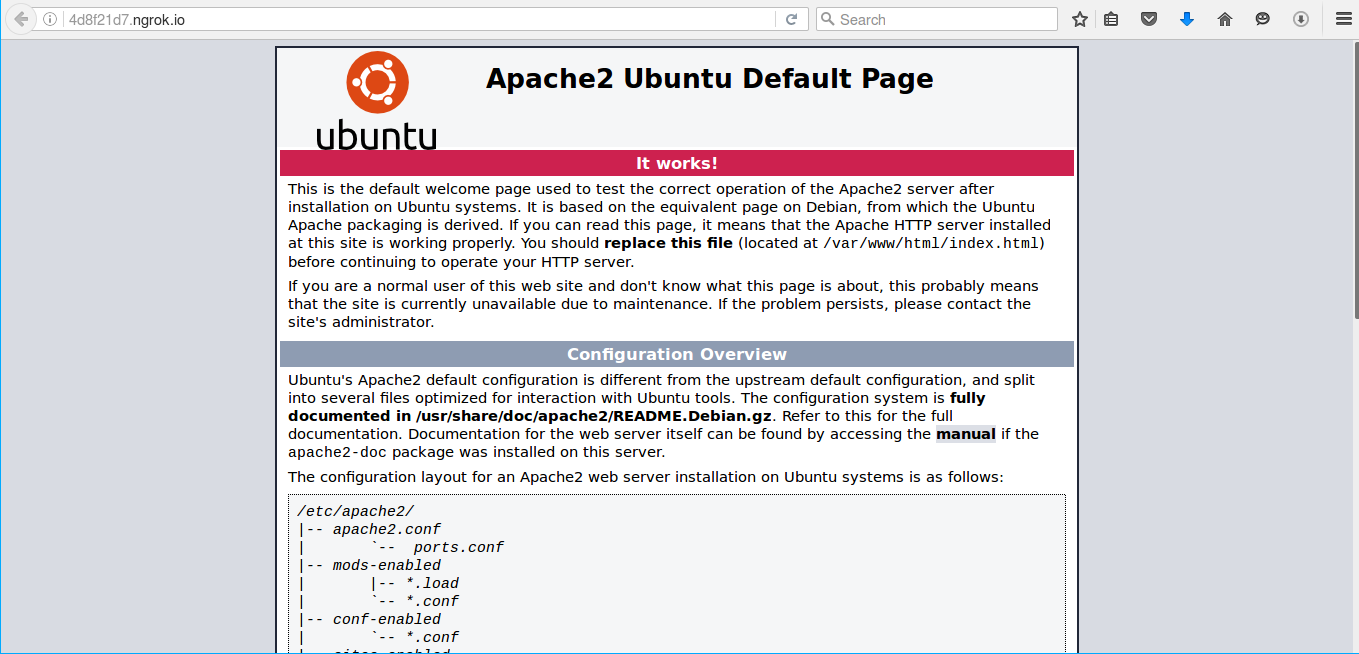
Task: Click 'conf-enabled' in the config tree
Action: pyautogui.click(x=387, y=620)
